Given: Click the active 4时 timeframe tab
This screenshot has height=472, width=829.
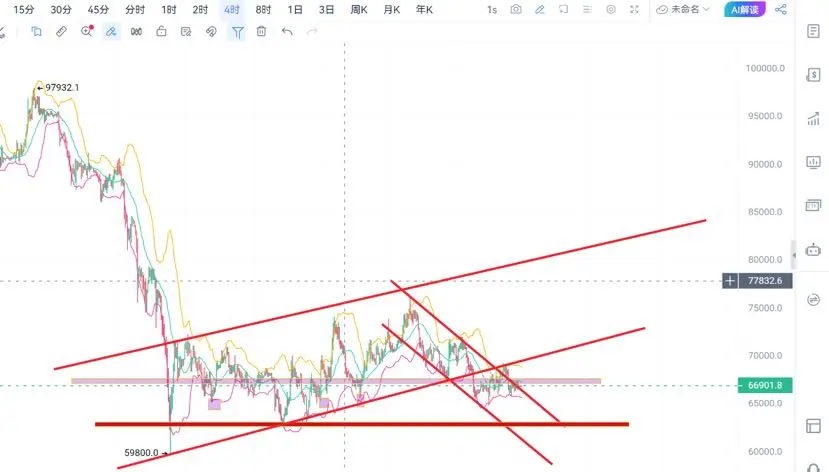Looking at the screenshot, I should click(232, 10).
